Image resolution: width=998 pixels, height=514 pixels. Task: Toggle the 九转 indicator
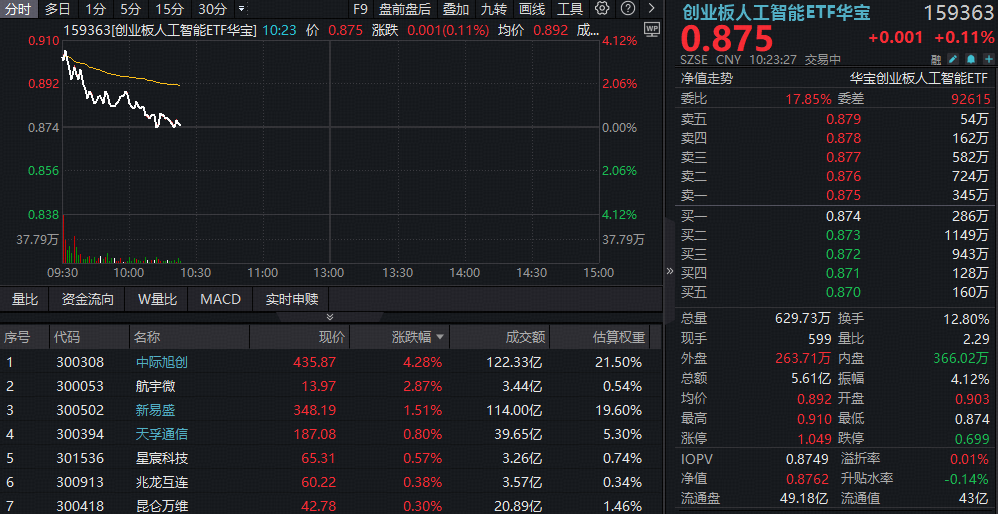[494, 9]
